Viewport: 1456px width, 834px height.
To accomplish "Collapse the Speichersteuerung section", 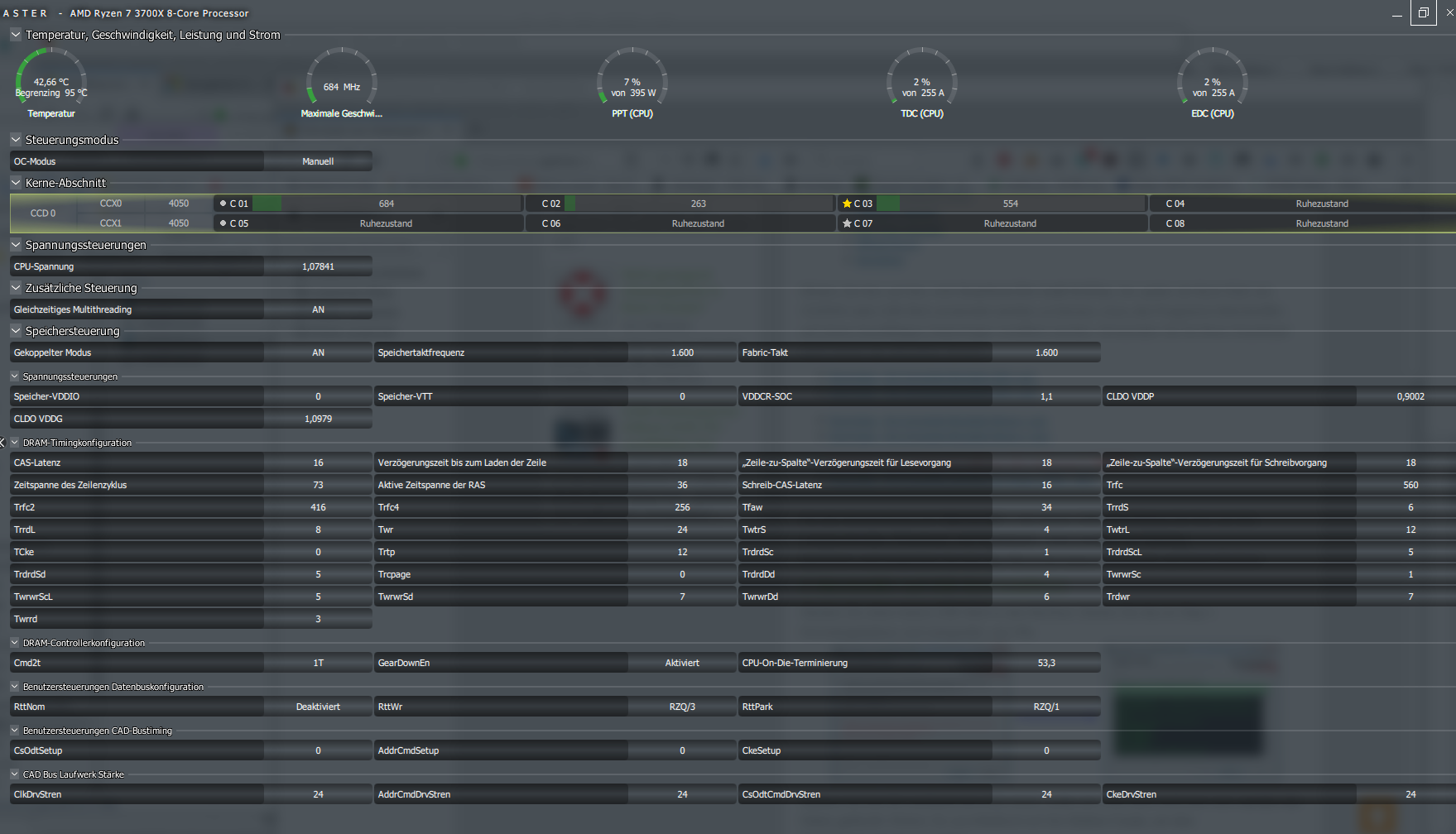I will point(16,331).
